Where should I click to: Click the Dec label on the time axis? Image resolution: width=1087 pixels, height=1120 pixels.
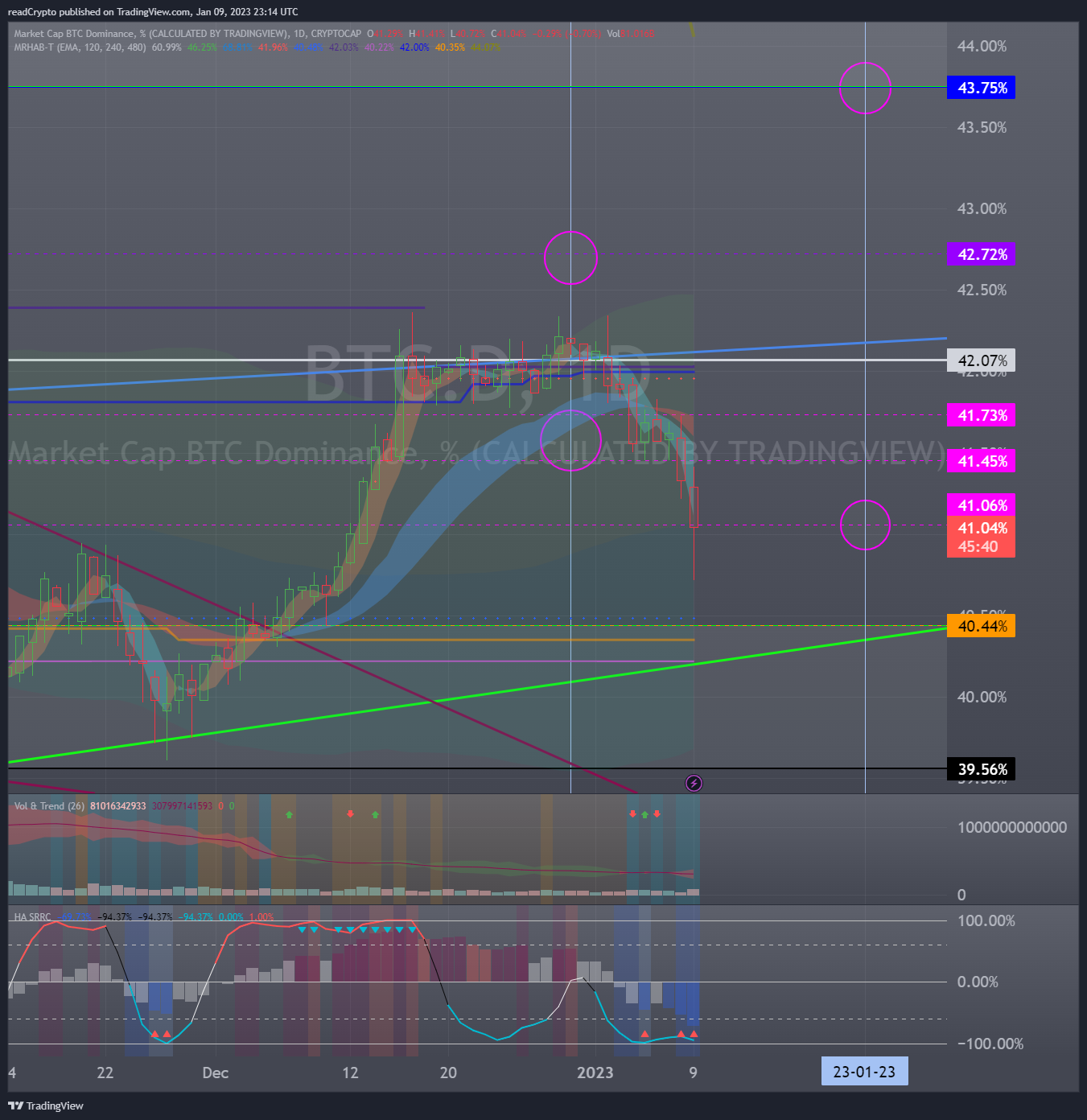pos(216,1073)
